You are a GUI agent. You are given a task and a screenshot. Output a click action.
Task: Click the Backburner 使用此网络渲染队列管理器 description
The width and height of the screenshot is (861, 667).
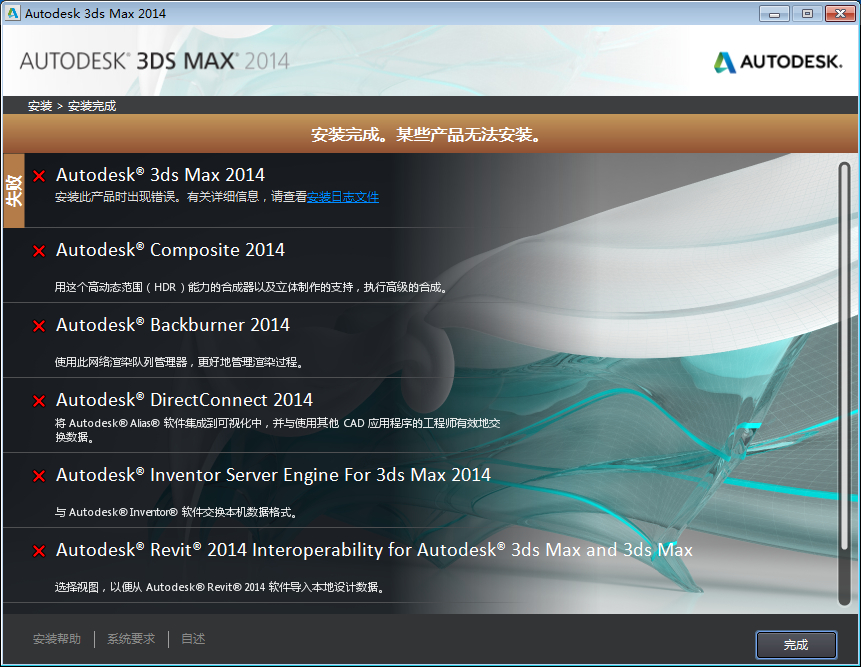[x=179, y=362]
